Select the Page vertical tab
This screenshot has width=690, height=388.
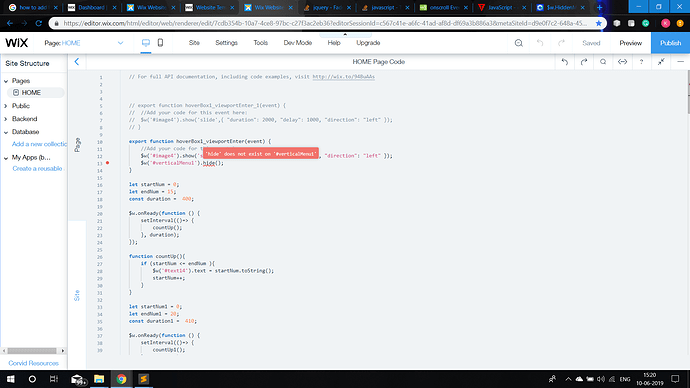click(x=77, y=145)
